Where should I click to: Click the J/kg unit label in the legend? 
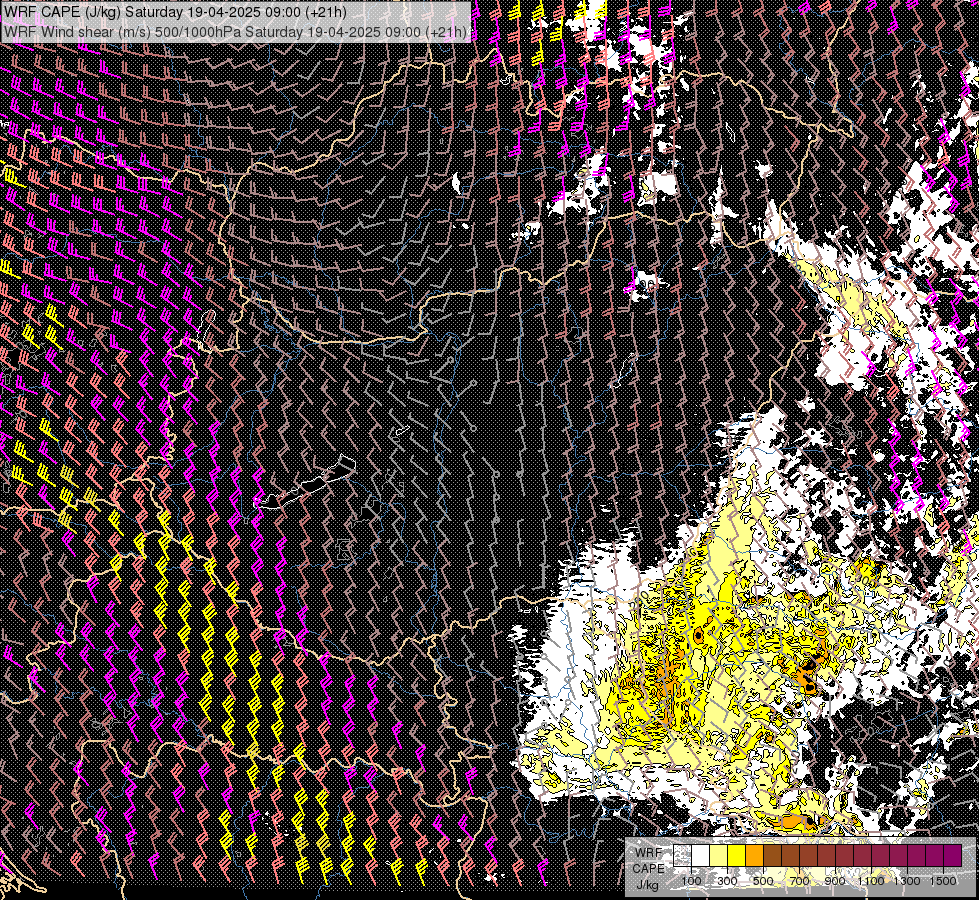tap(648, 884)
